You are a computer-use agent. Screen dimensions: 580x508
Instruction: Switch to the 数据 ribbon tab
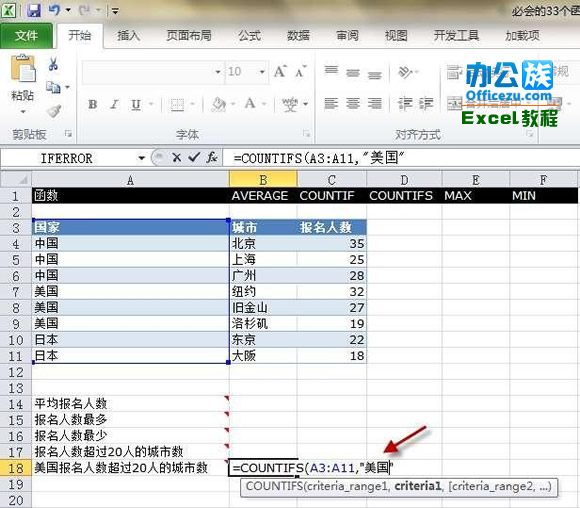(298, 36)
